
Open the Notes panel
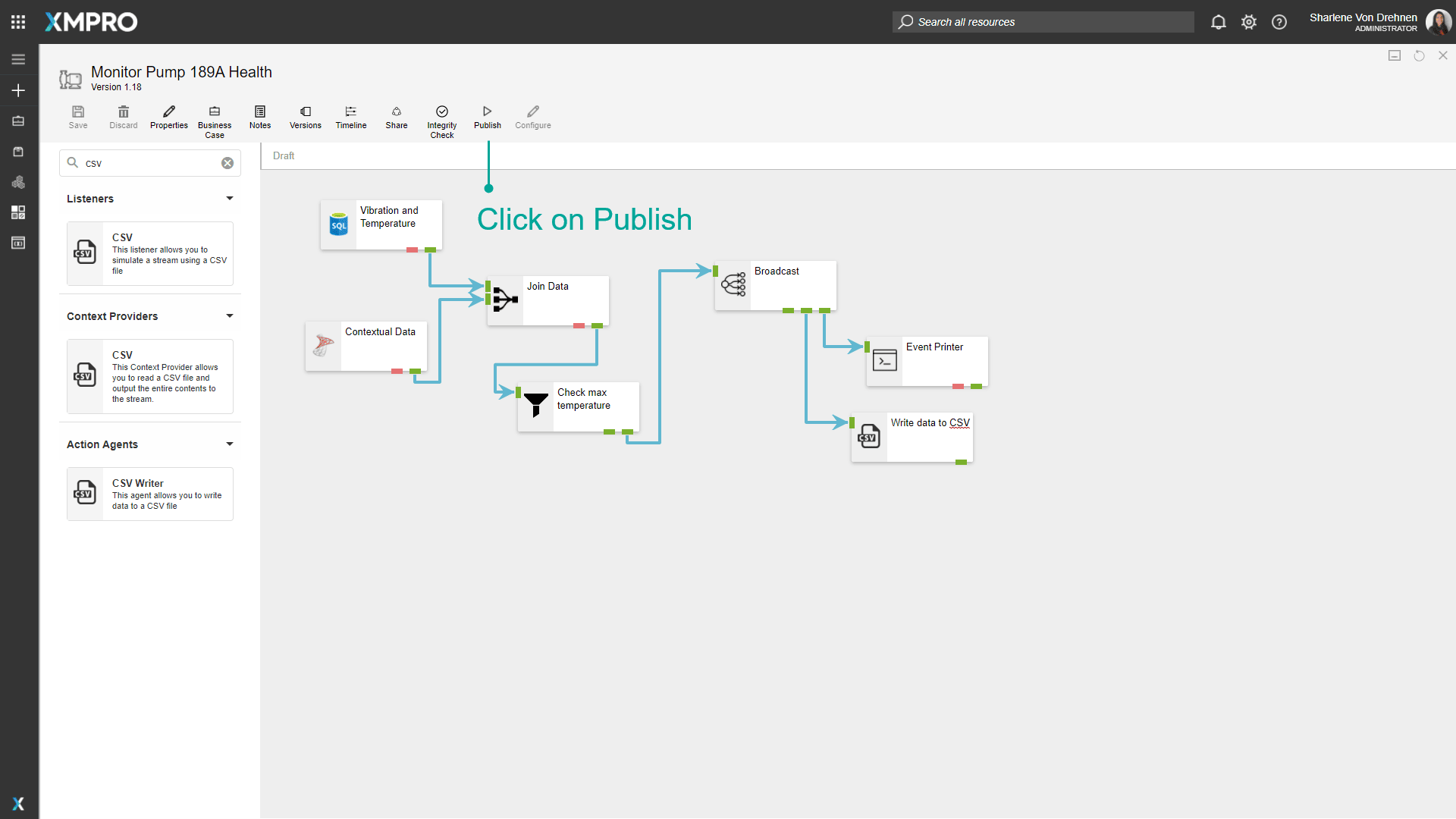tap(260, 117)
